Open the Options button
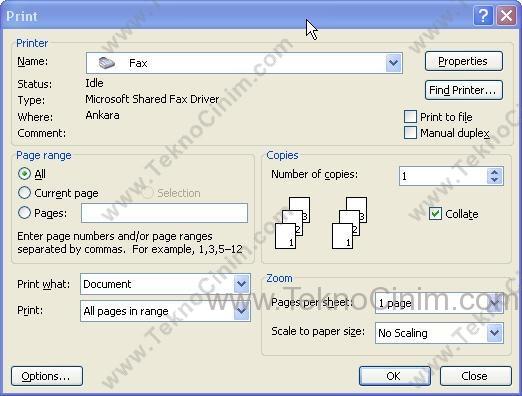The image size is (522, 396). [x=47, y=376]
